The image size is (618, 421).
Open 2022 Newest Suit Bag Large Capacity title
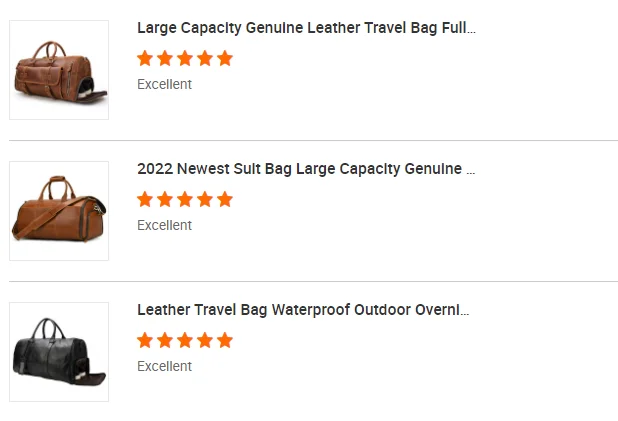tap(306, 169)
